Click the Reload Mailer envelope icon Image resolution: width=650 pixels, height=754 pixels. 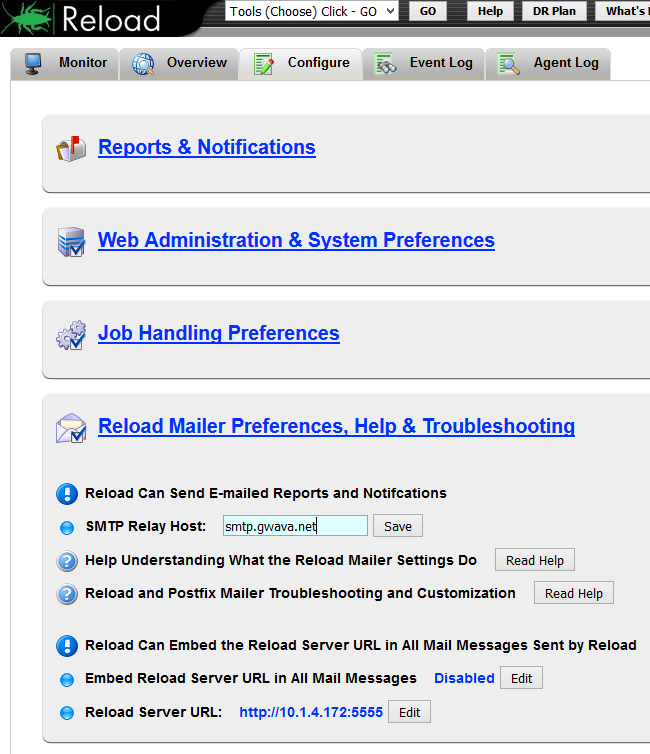pos(71,428)
